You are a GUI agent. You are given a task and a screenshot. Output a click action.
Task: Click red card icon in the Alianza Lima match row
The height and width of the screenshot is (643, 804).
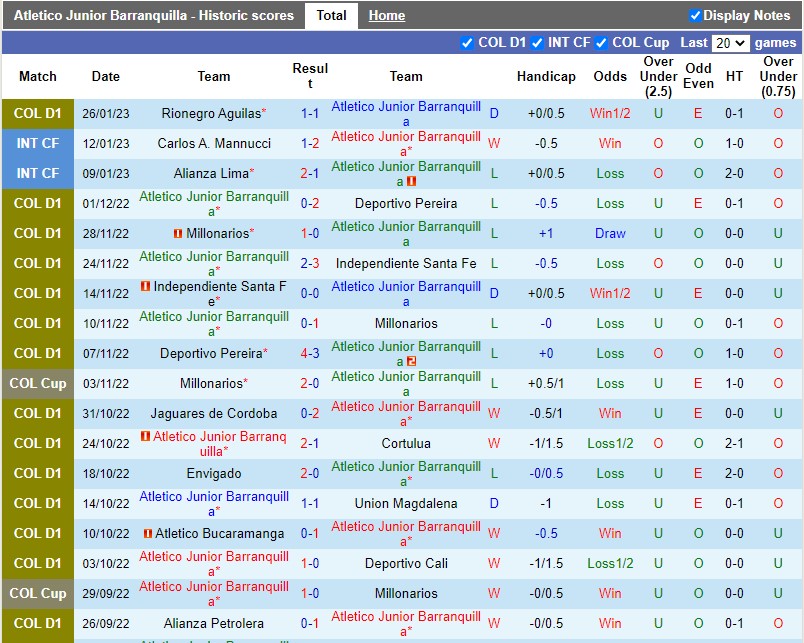411,180
